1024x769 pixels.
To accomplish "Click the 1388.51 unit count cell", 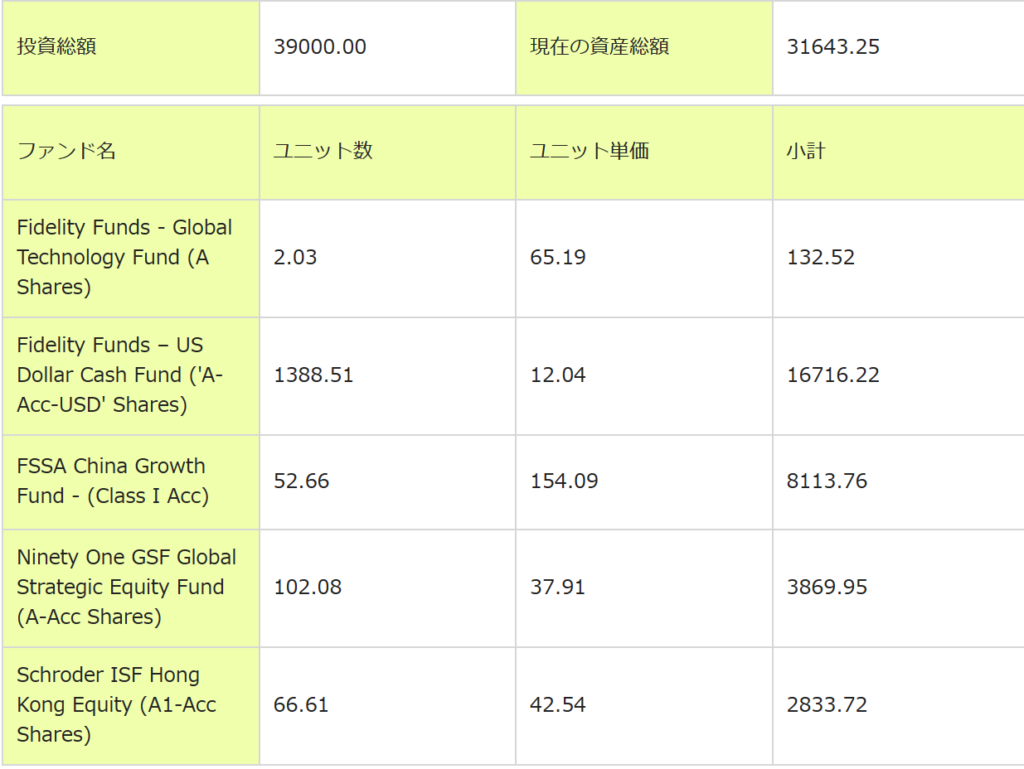I will click(313, 375).
